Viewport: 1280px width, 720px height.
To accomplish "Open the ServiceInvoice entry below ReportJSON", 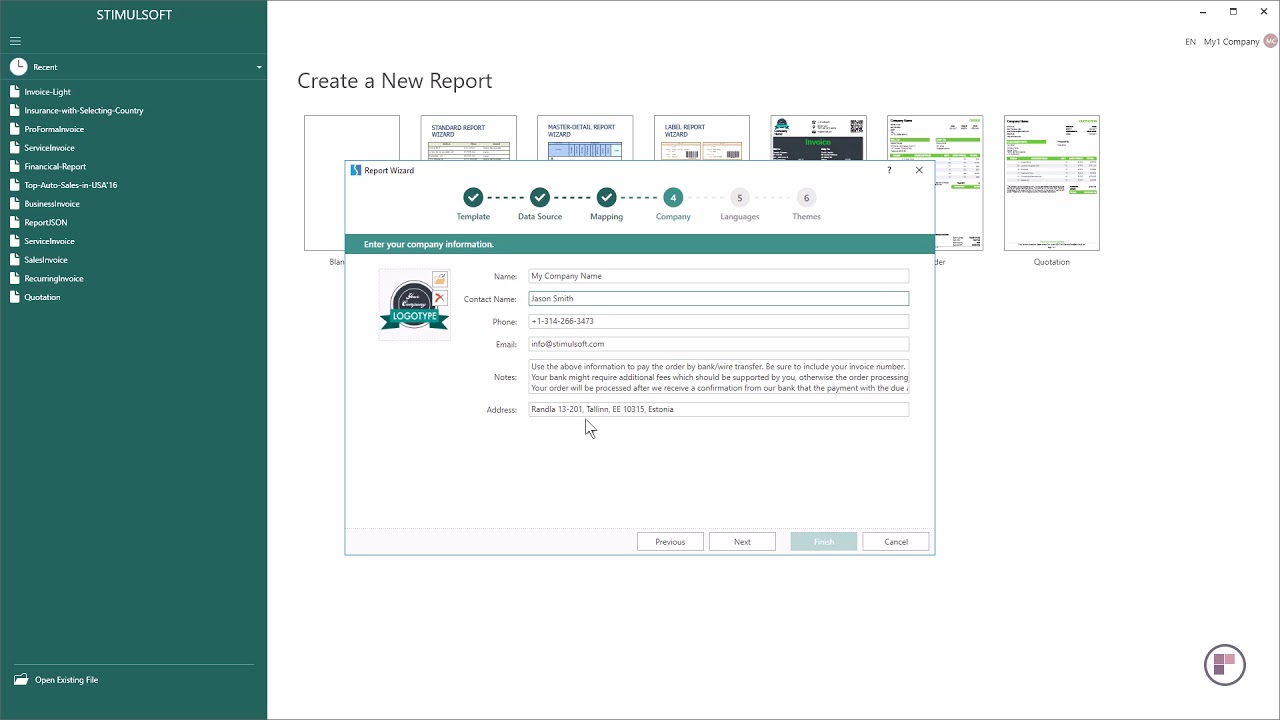I will [49, 241].
